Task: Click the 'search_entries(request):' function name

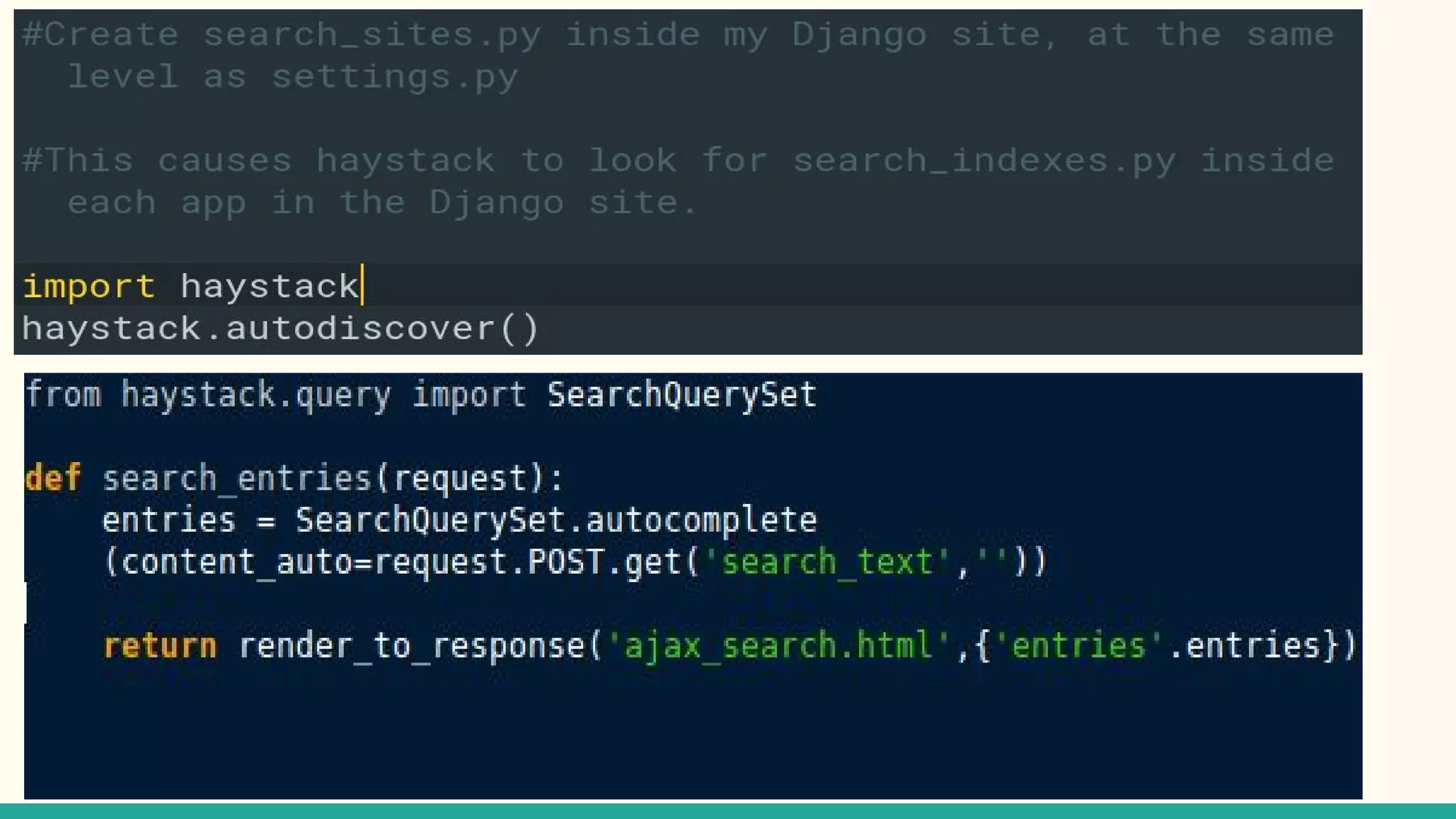Action: click(332, 478)
